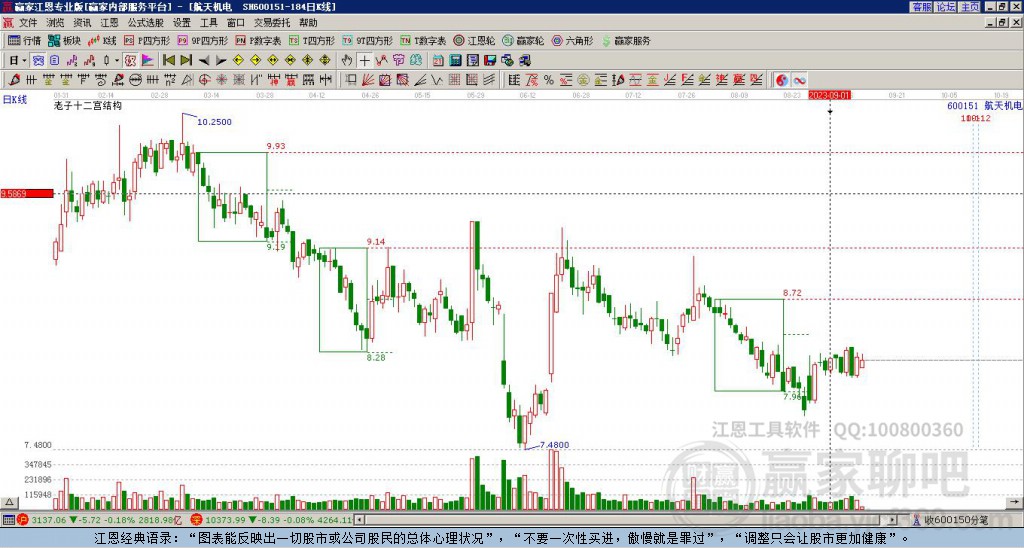The image size is (1024, 548).
Task: Select the hand pan tool
Action: coord(347,60)
